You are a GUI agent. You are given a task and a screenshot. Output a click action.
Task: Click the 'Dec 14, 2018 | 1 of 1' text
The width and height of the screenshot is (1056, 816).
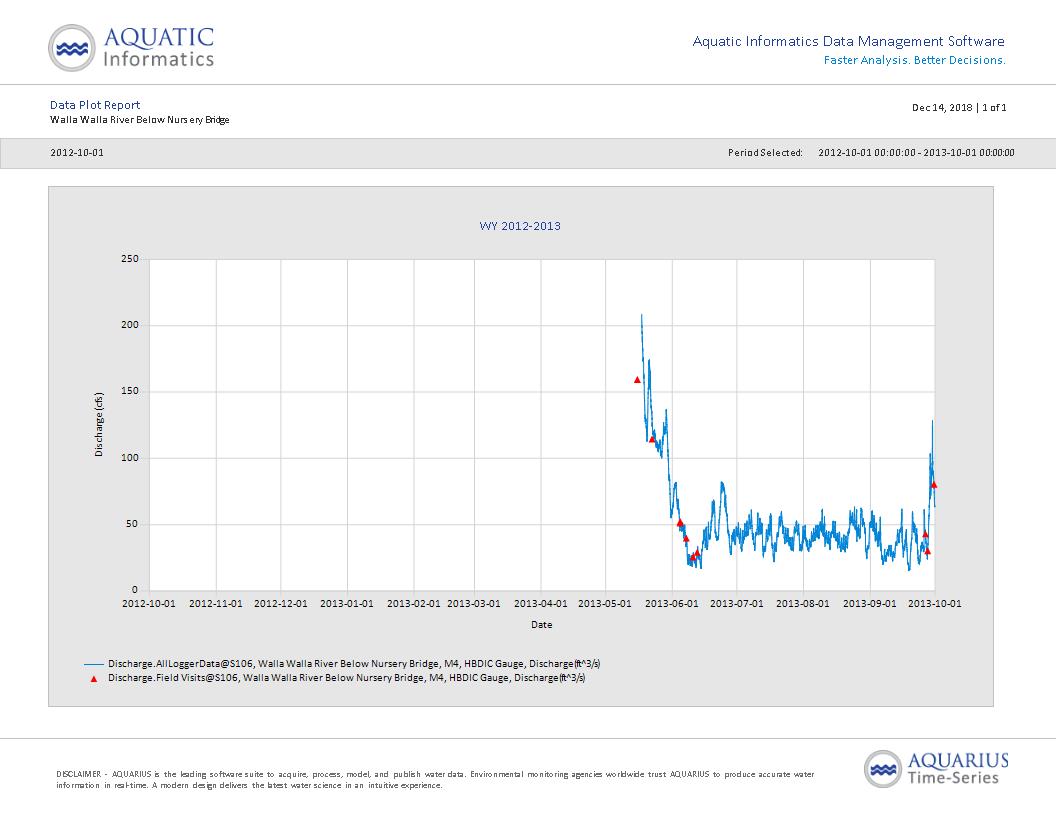pos(959,108)
